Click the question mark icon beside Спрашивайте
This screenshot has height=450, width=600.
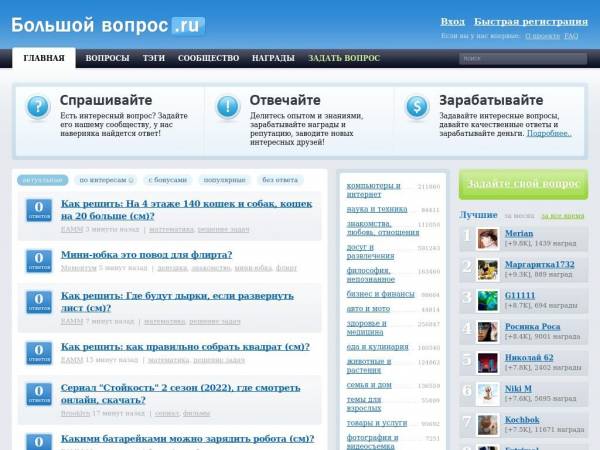(x=38, y=107)
